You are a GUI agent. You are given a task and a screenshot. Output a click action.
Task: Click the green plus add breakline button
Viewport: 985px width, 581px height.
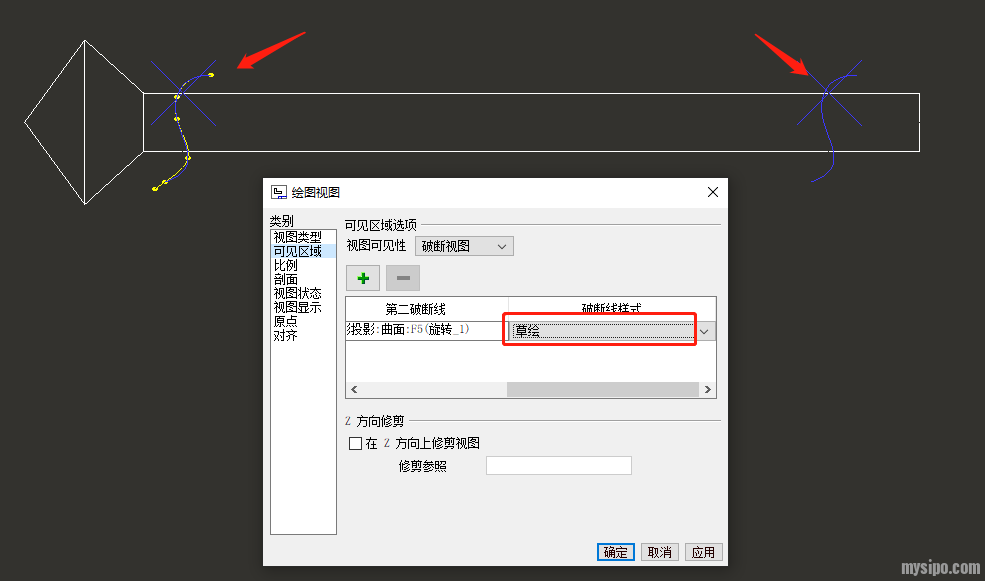(362, 278)
